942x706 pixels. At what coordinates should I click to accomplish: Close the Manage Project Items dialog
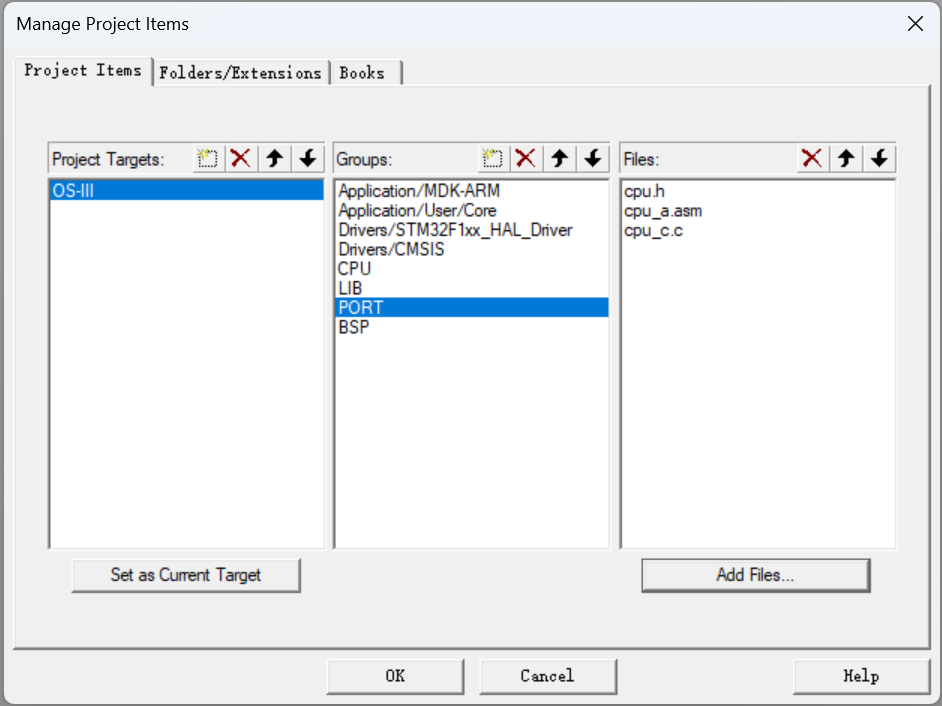pos(915,24)
